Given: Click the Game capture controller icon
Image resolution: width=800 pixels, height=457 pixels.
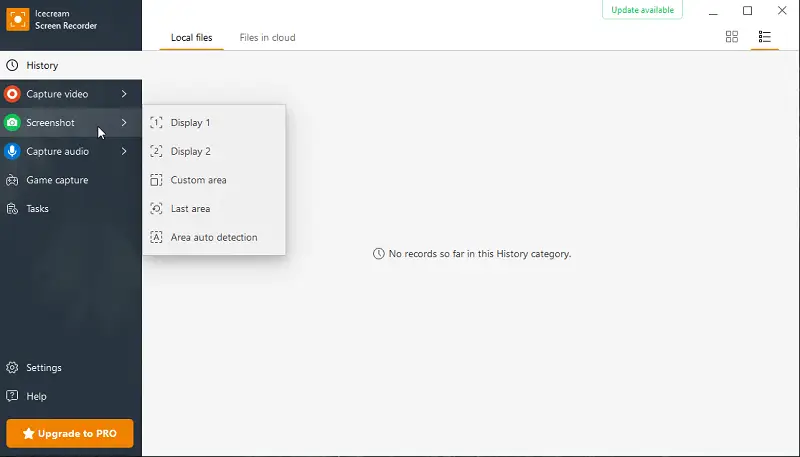Looking at the screenshot, I should click(x=12, y=181).
